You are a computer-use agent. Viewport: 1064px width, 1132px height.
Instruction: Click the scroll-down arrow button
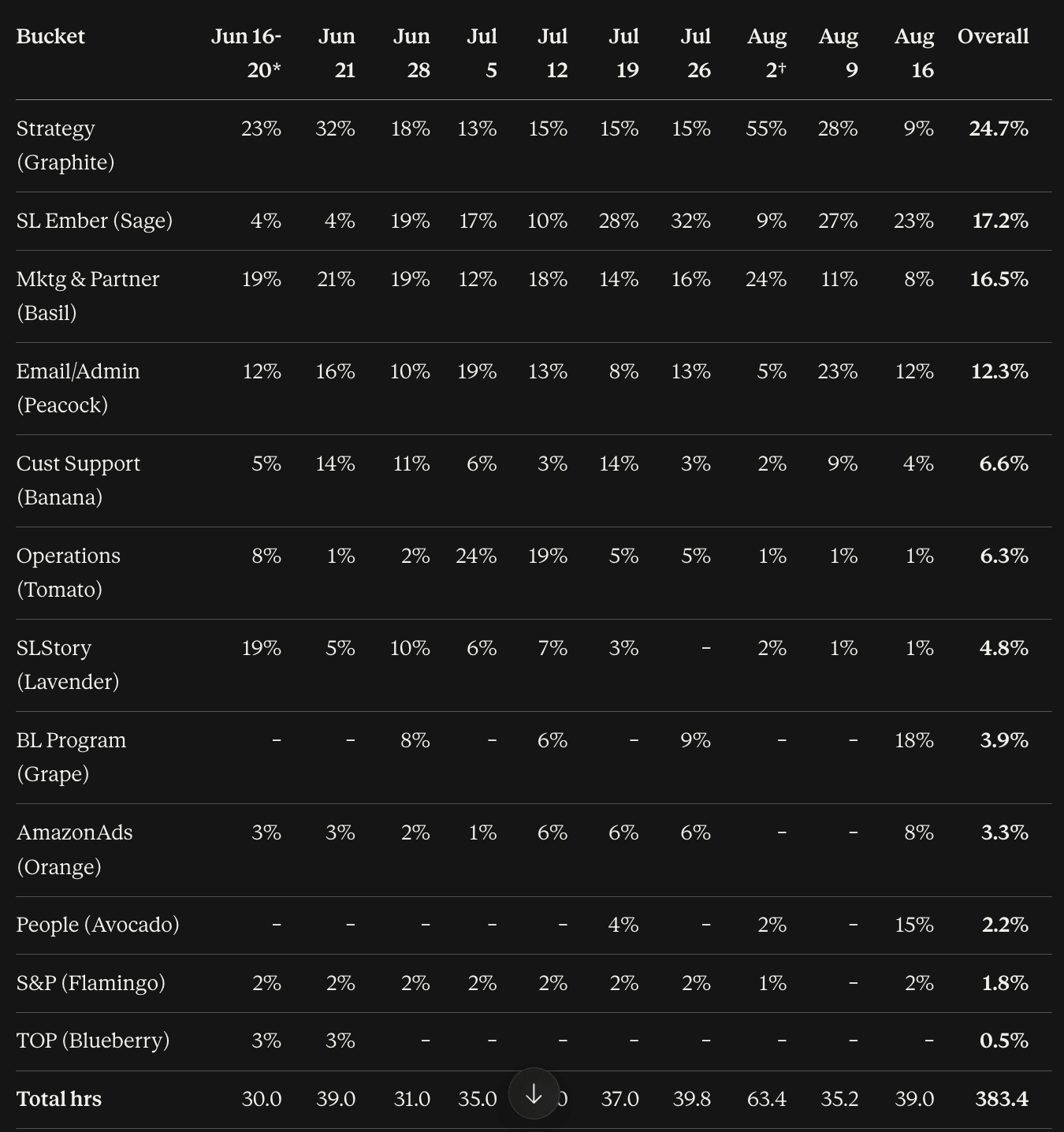tap(534, 1093)
